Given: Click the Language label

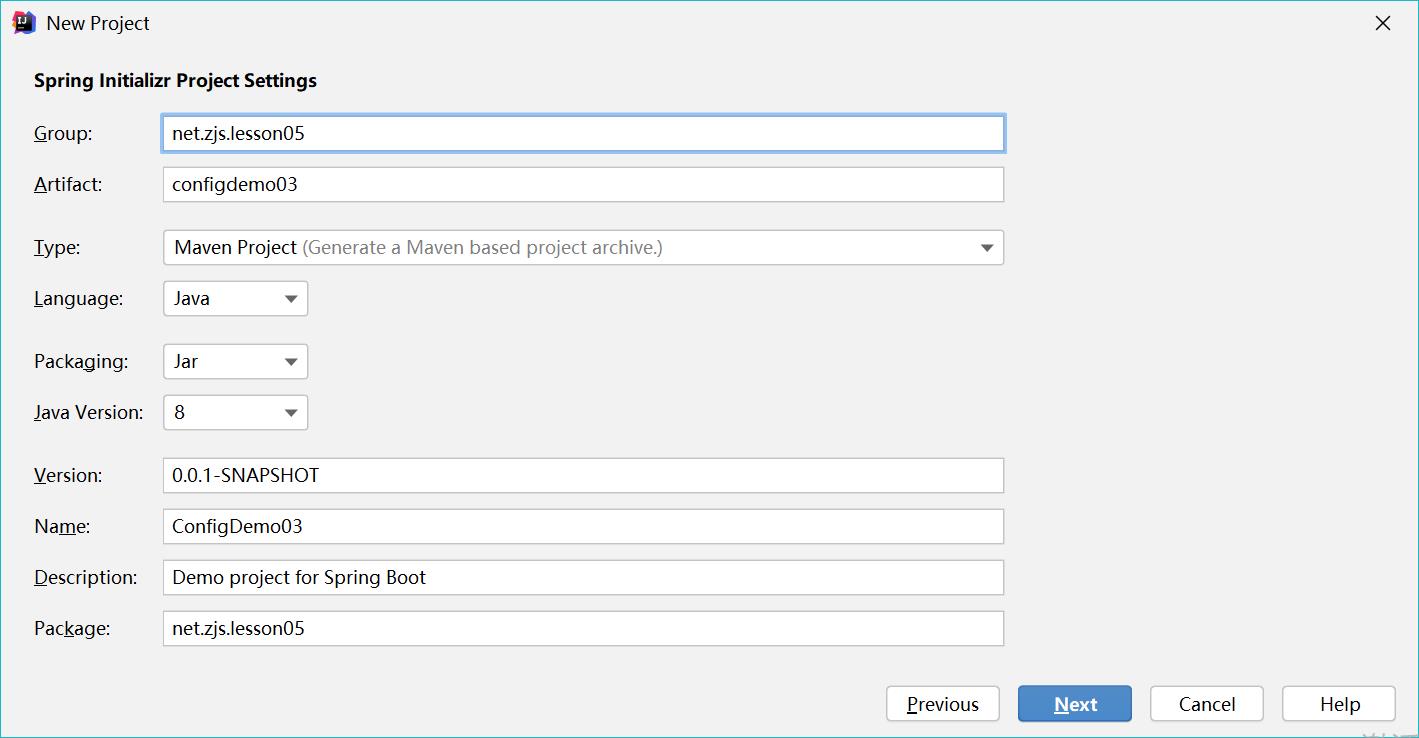Looking at the screenshot, I should pyautogui.click(x=79, y=299).
